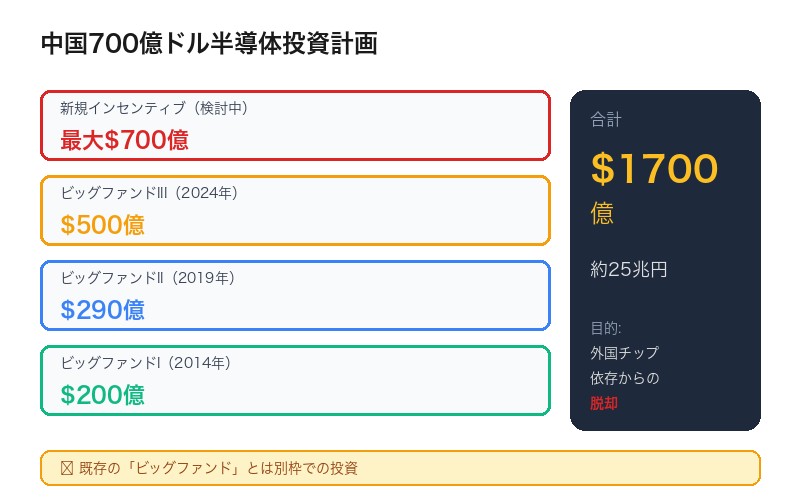Image resolution: width=800 pixels, height=500 pixels.
Task: Click the blue $290億 amount
Action: point(102,310)
